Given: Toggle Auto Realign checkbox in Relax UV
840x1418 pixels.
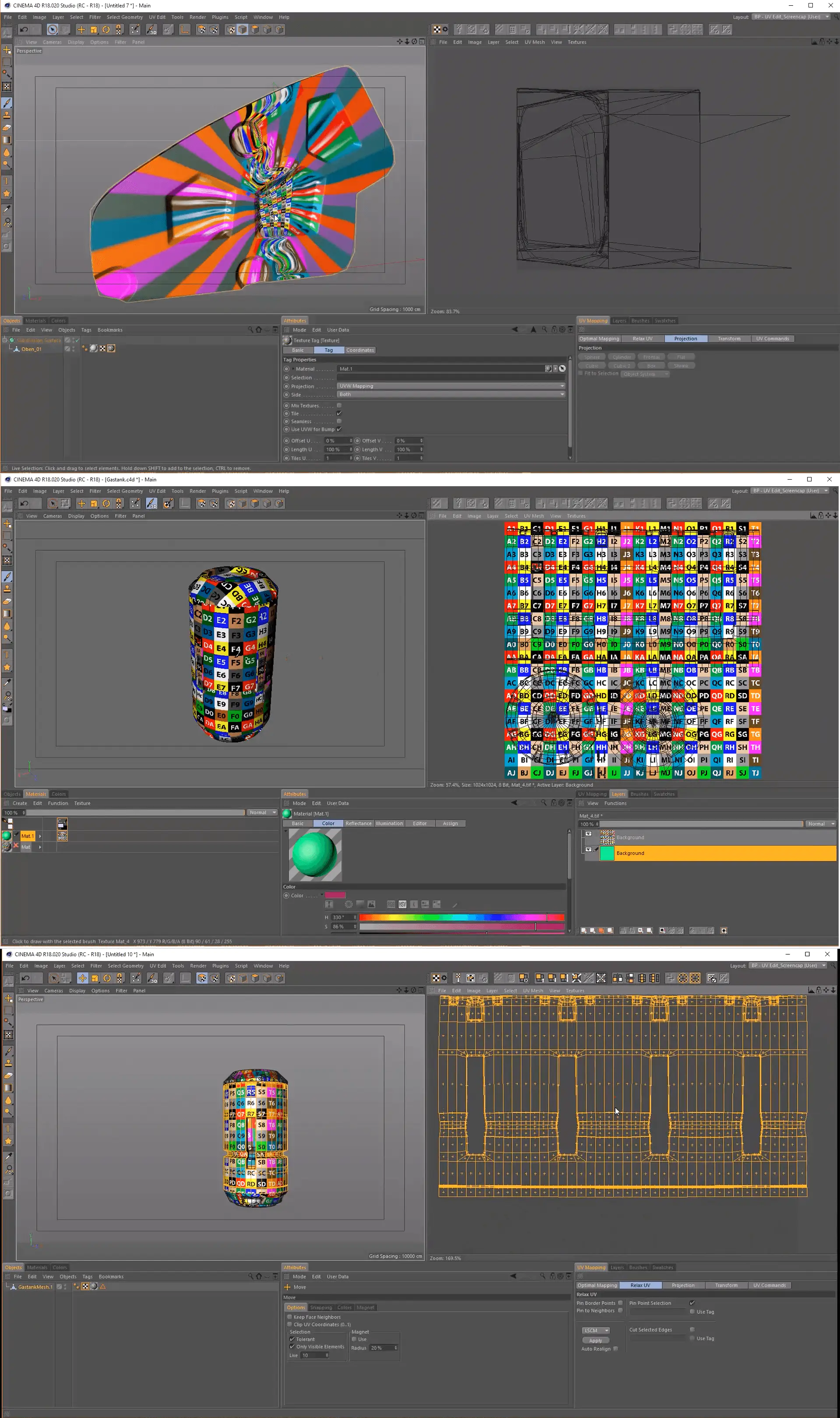Looking at the screenshot, I should click(615, 1348).
